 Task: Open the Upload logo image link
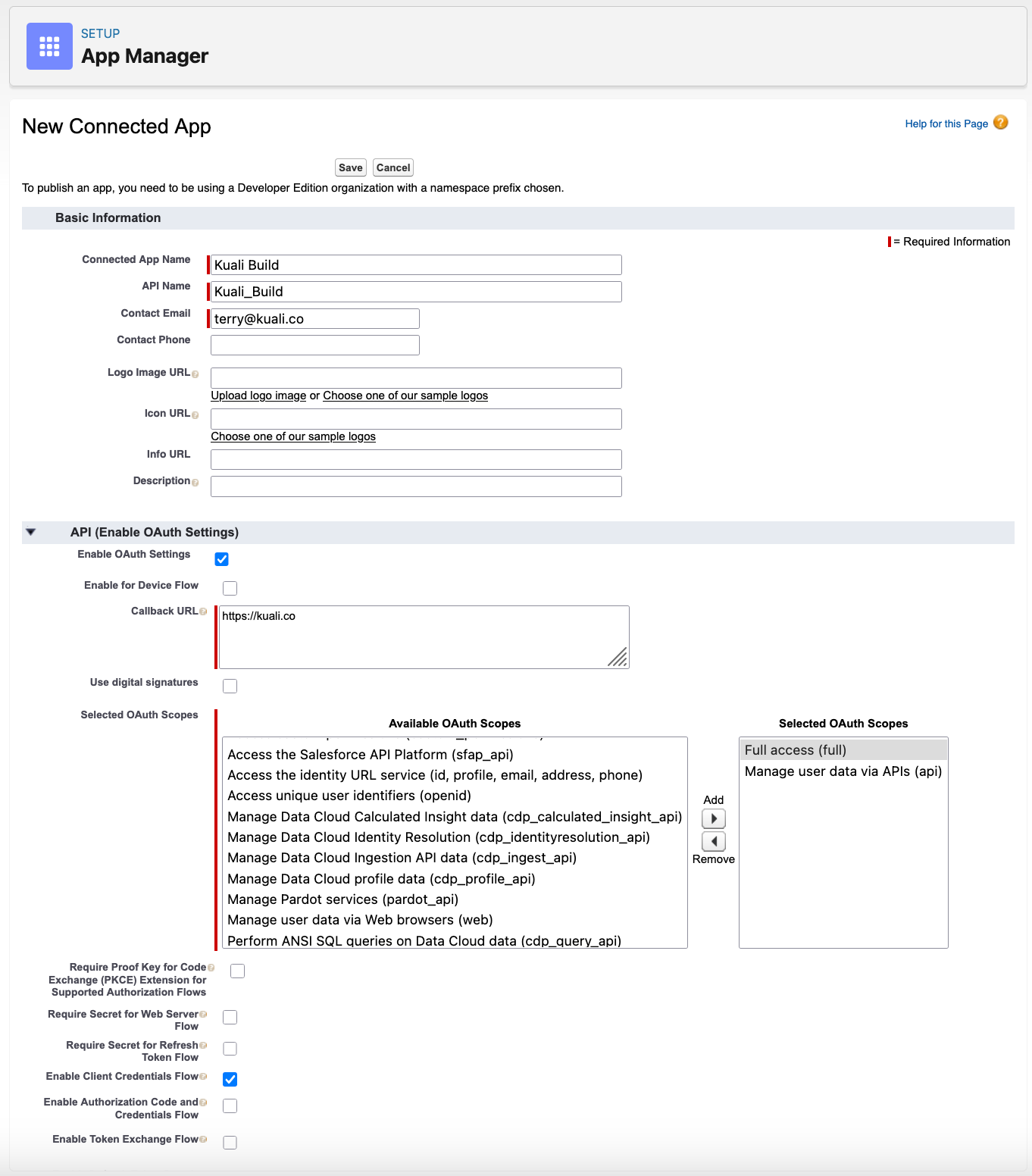tap(258, 395)
